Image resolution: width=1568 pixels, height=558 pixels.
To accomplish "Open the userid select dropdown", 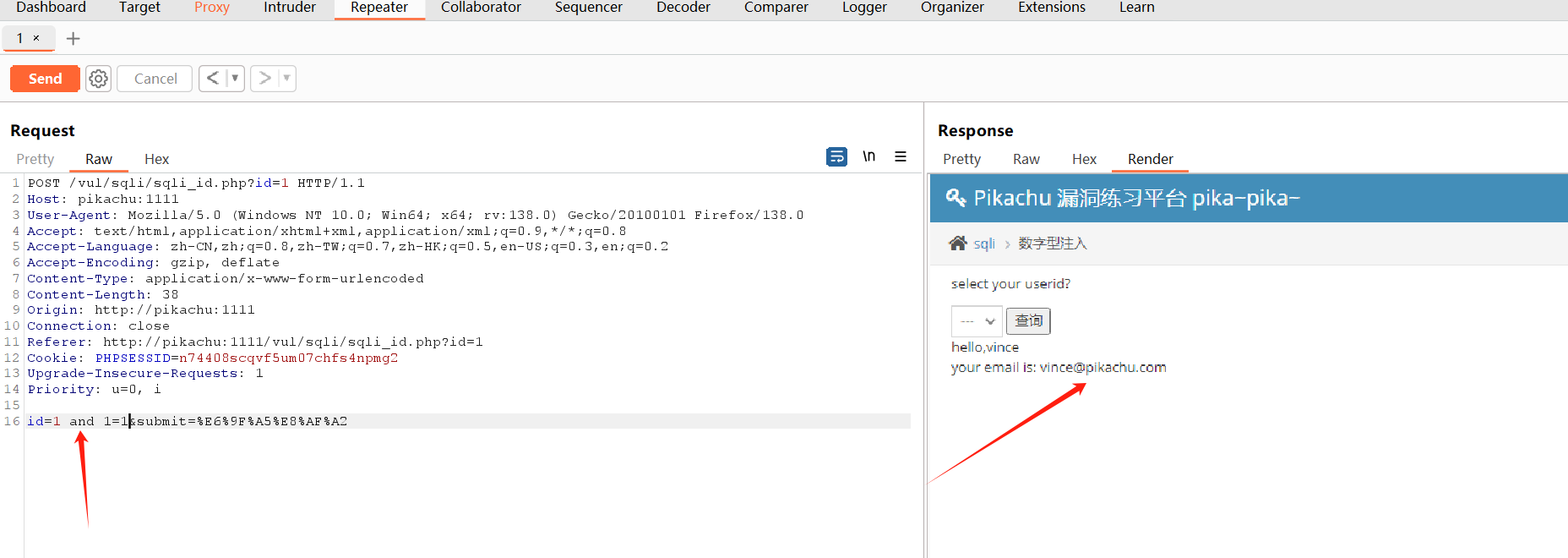I will pos(977,321).
